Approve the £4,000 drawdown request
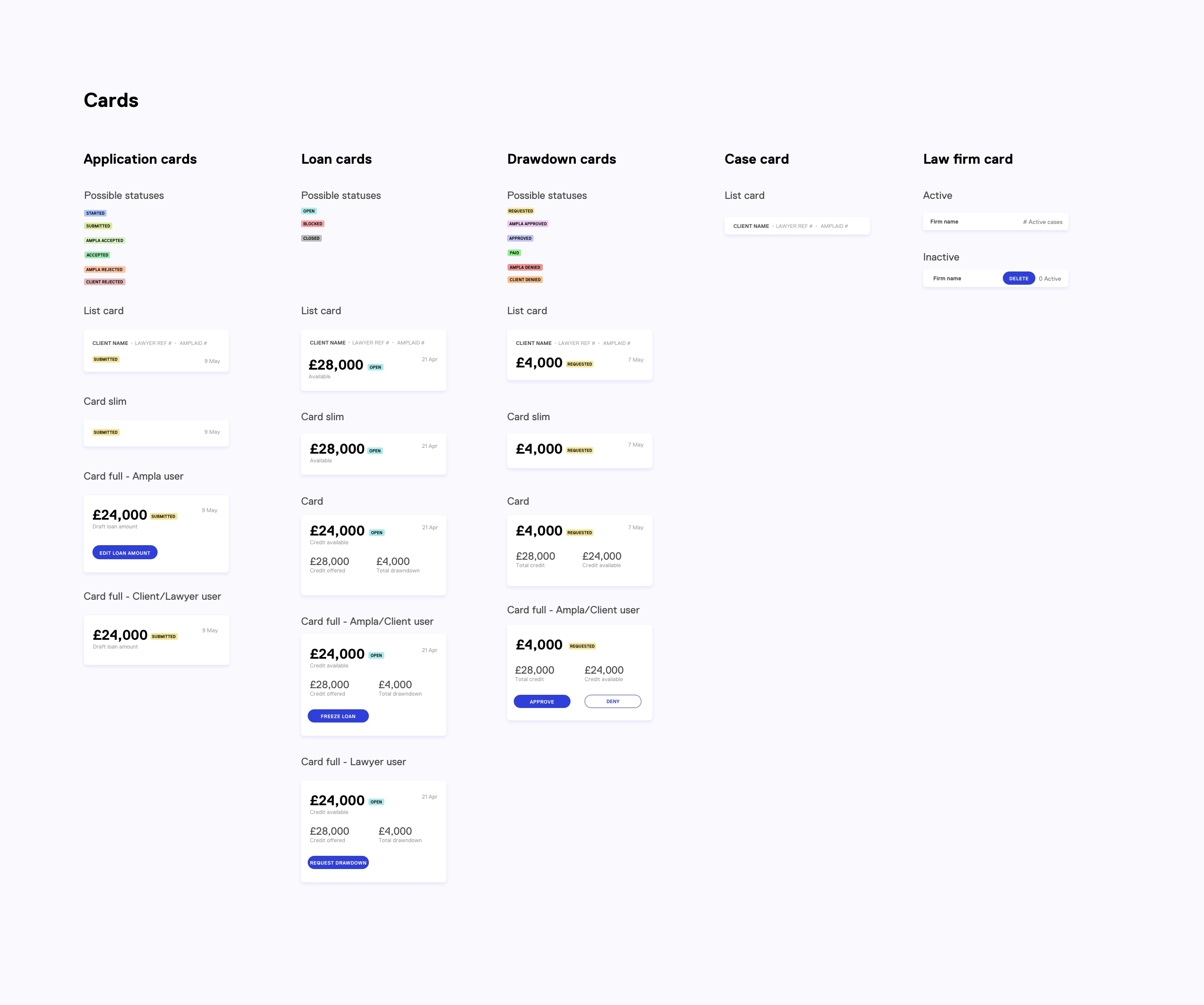The image size is (1204, 1005). pyautogui.click(x=541, y=701)
